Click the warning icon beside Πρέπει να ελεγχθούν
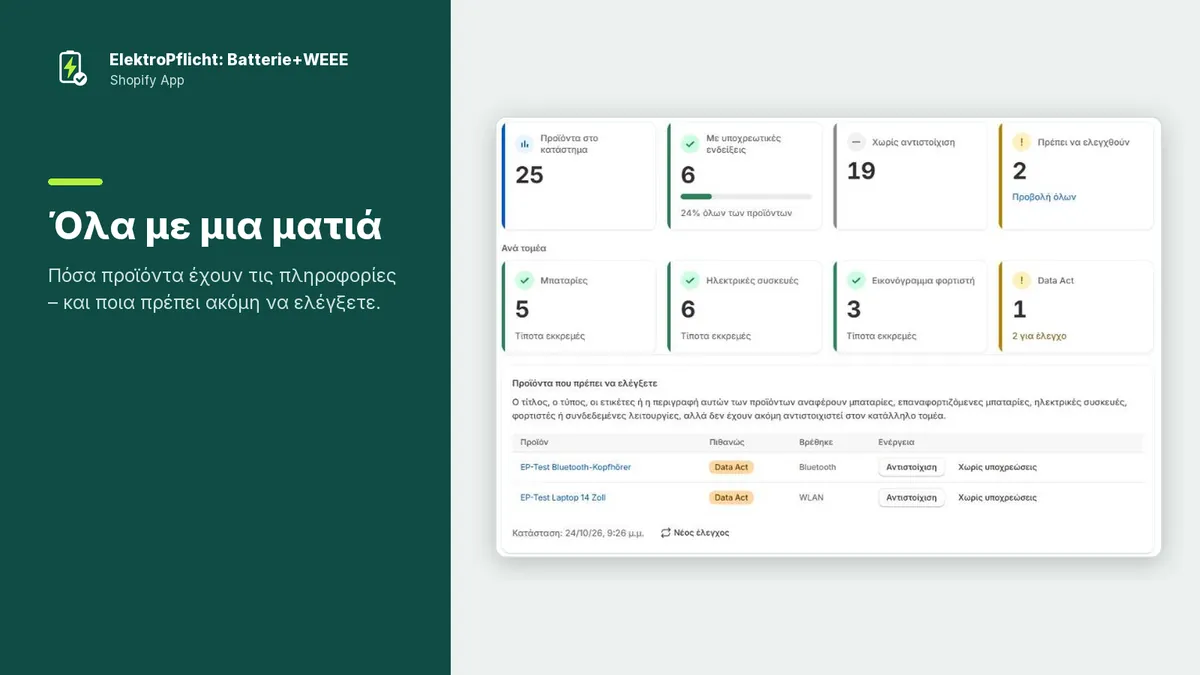 (x=1021, y=142)
